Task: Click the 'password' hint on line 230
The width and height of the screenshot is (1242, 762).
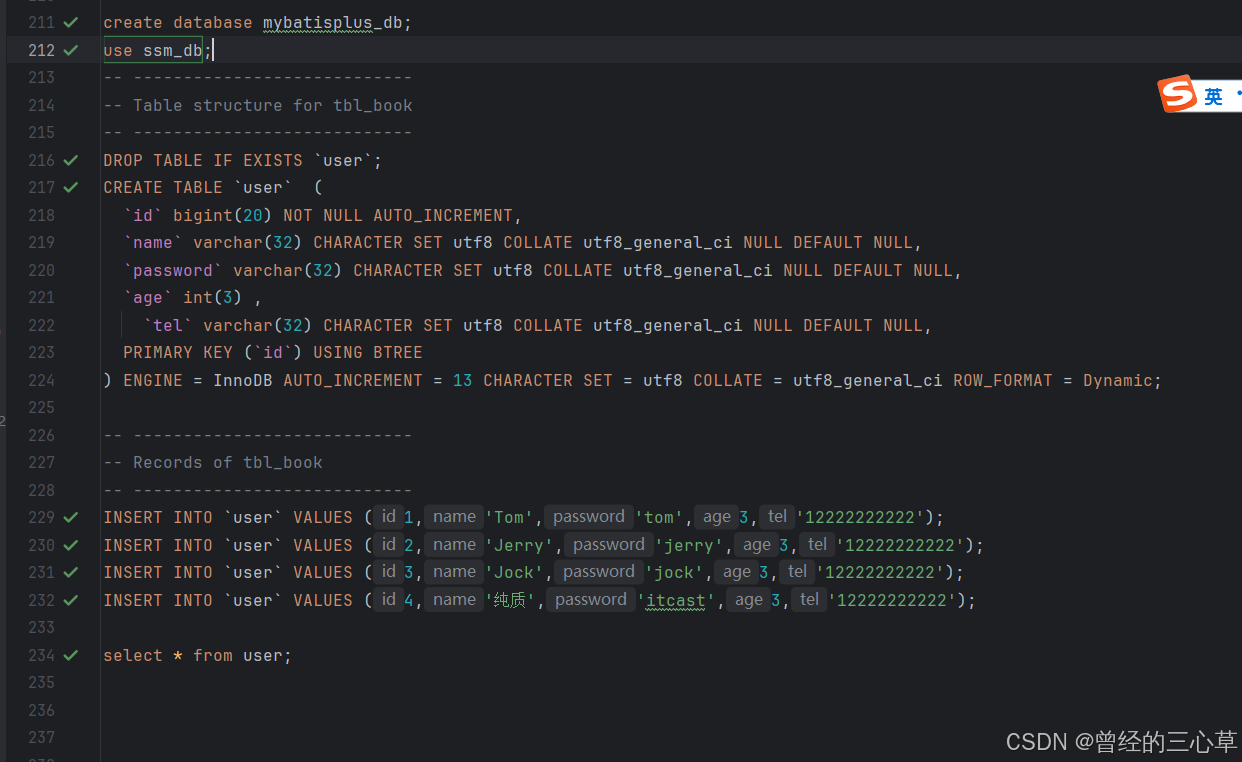Action: tap(609, 545)
